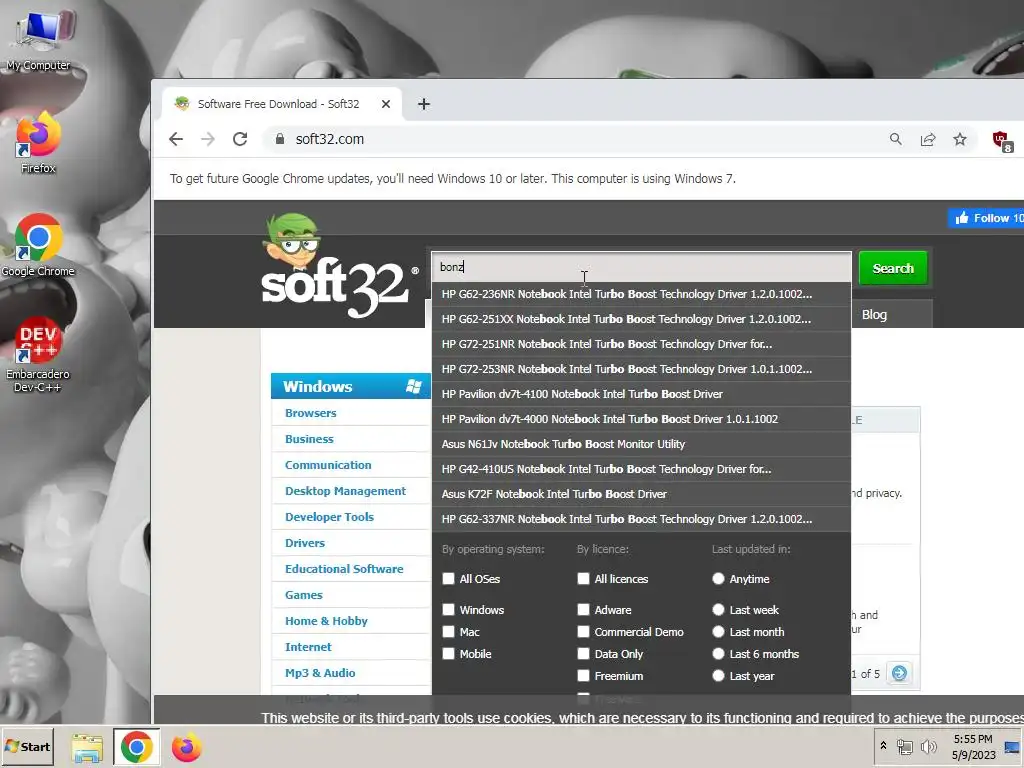
Task: Reload the soft32 page
Action: pos(240,139)
